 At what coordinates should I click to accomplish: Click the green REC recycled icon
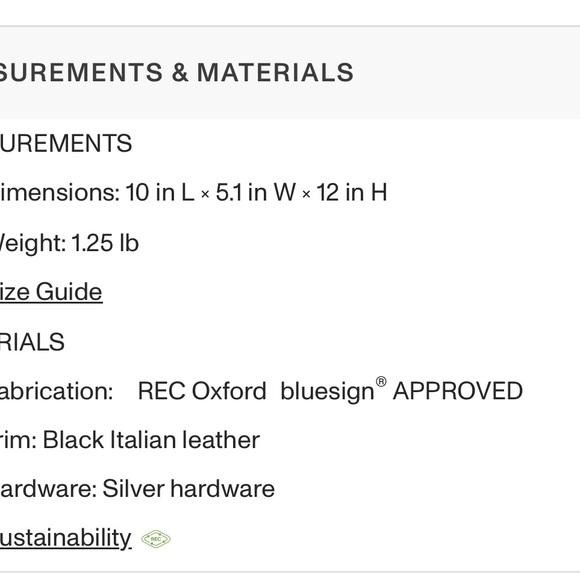pyautogui.click(x=156, y=539)
